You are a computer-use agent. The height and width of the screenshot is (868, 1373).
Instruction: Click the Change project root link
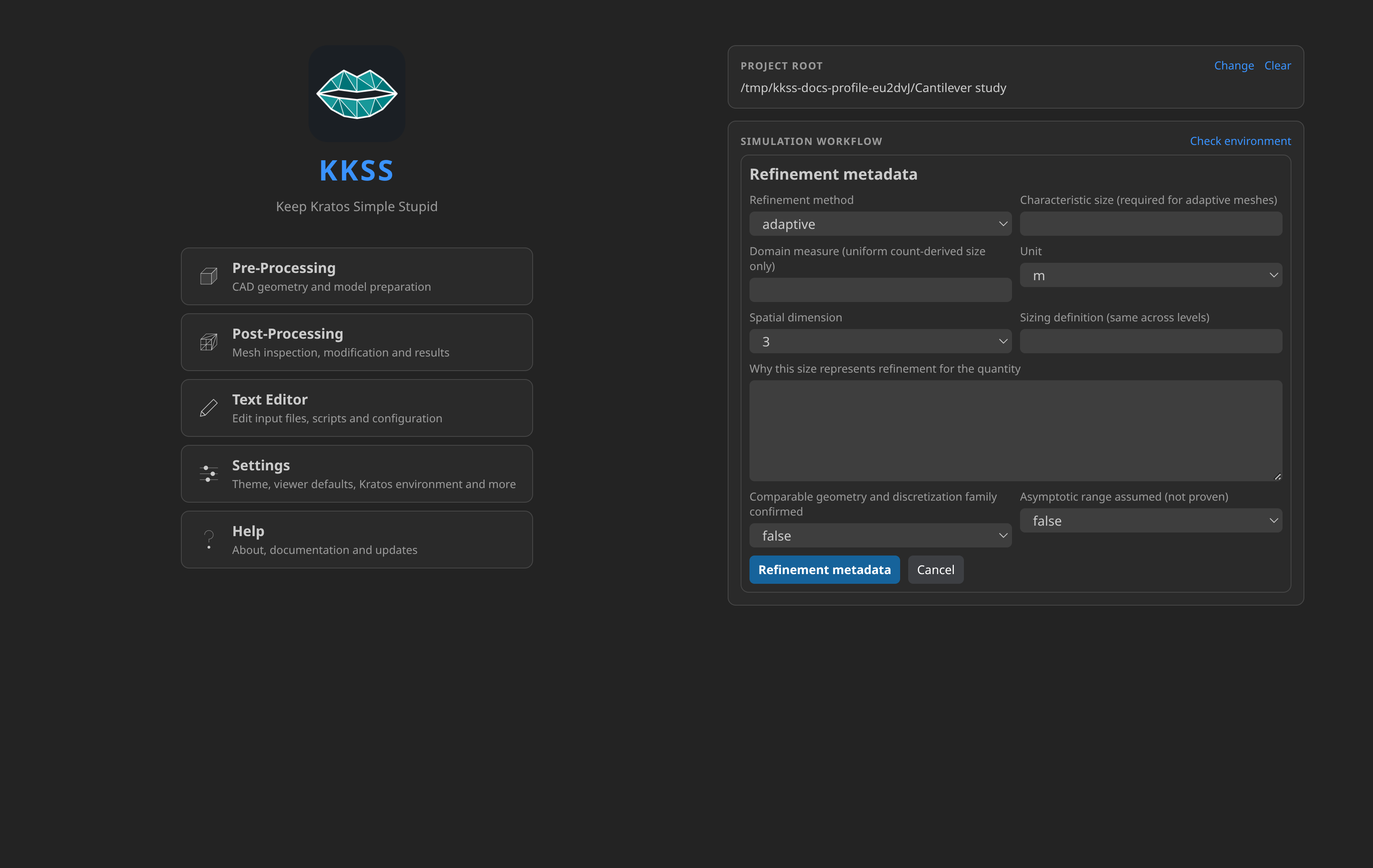coord(1234,65)
